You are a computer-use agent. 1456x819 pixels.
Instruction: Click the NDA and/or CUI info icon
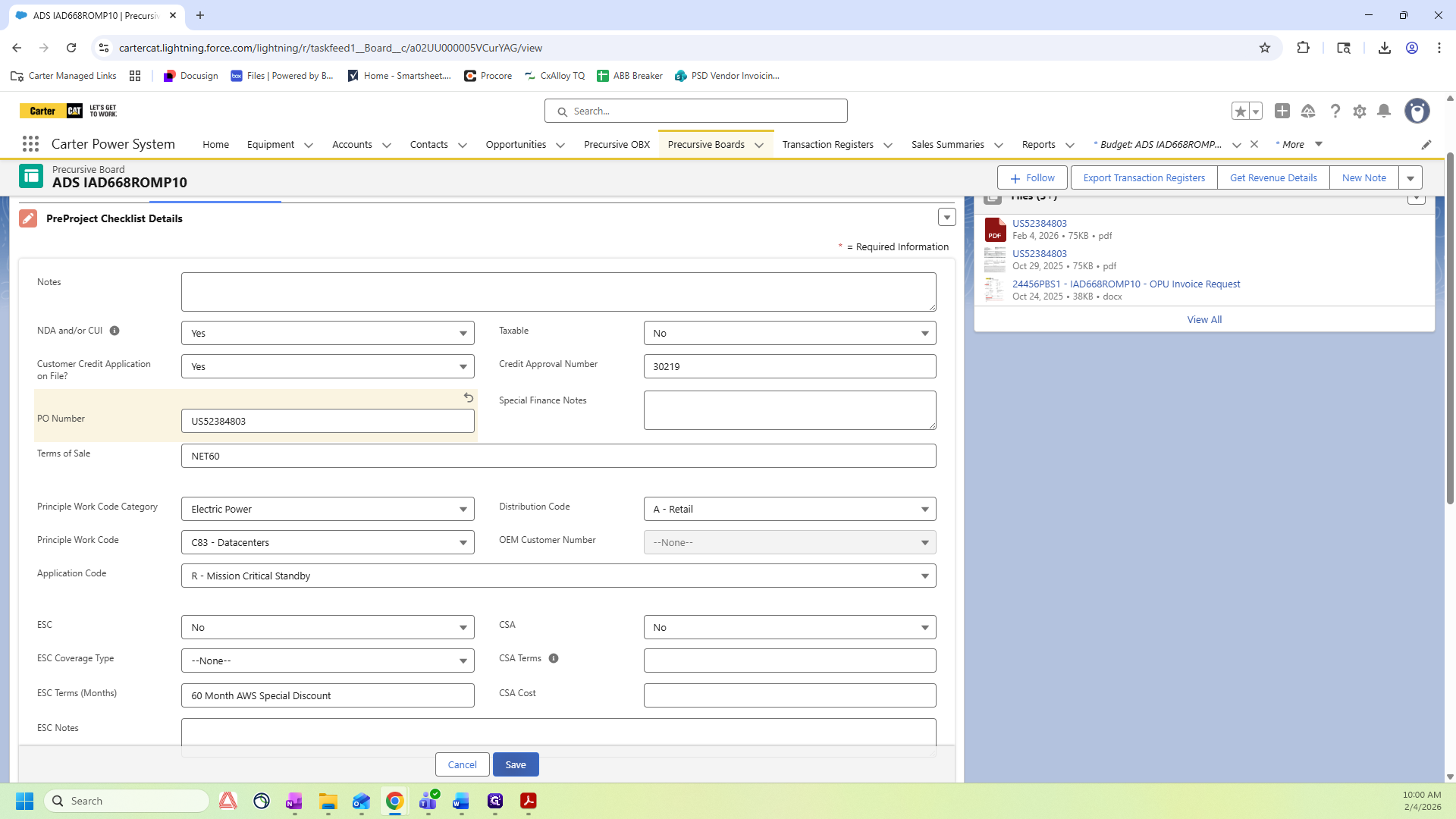click(115, 331)
